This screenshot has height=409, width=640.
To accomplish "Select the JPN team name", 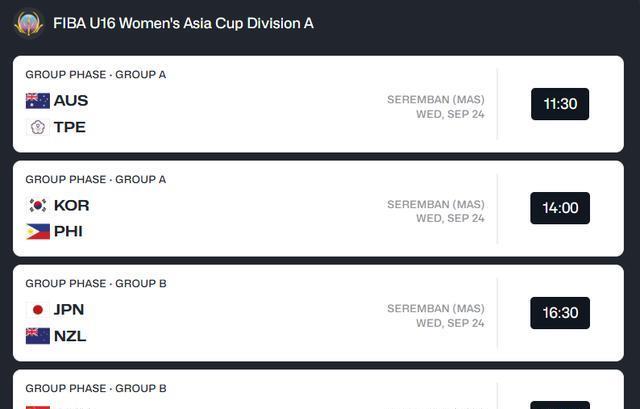I will 69,310.
